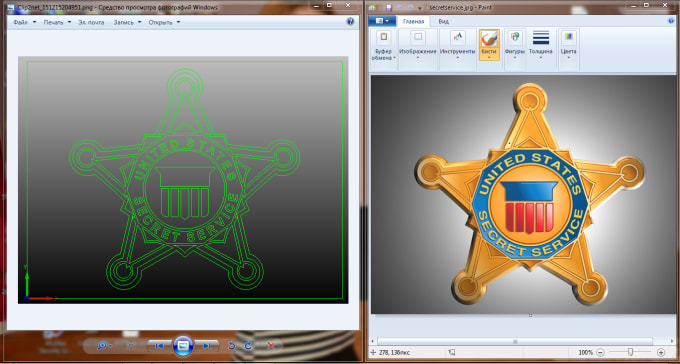Click Undo in Paint quick access toolbar
The image size is (680, 364).
tap(399, 7)
